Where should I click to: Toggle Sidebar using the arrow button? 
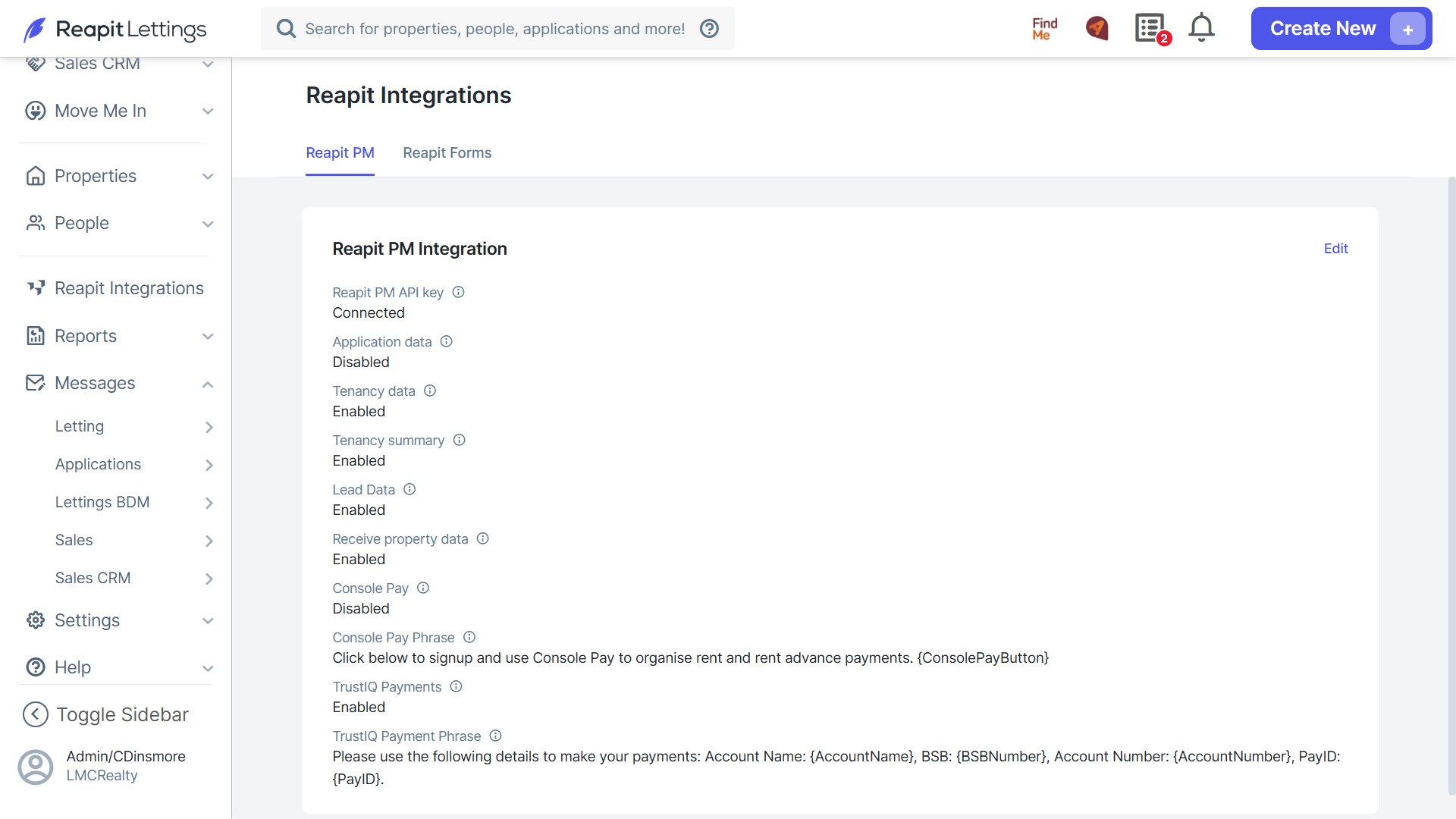point(36,714)
